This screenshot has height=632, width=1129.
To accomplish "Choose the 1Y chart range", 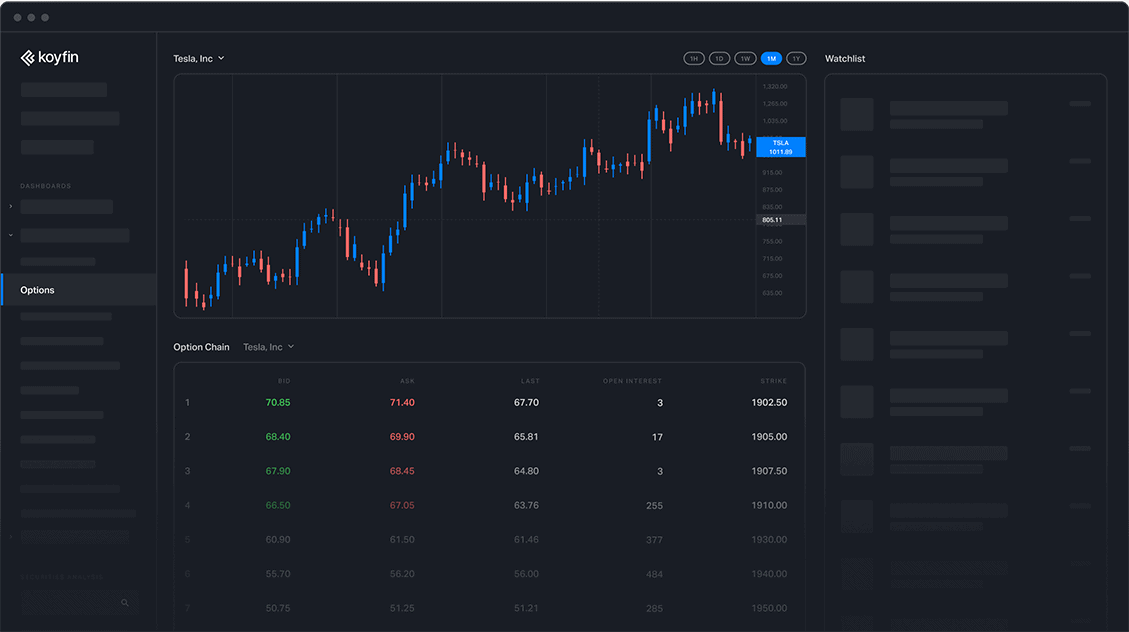I will (796, 59).
